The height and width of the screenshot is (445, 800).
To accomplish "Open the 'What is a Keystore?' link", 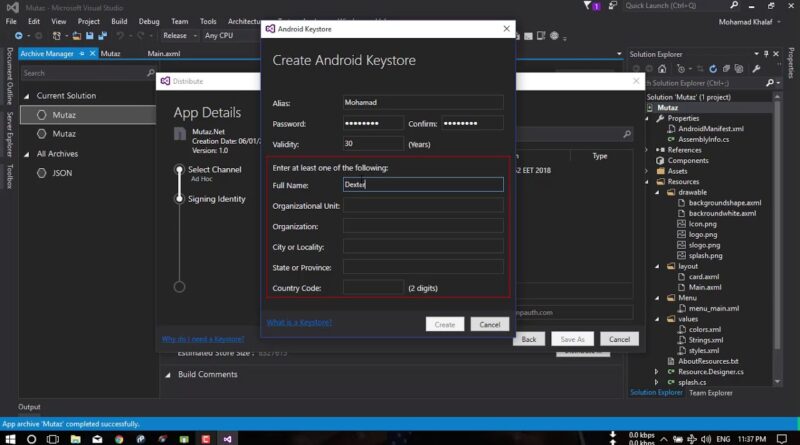I will click(x=299, y=323).
